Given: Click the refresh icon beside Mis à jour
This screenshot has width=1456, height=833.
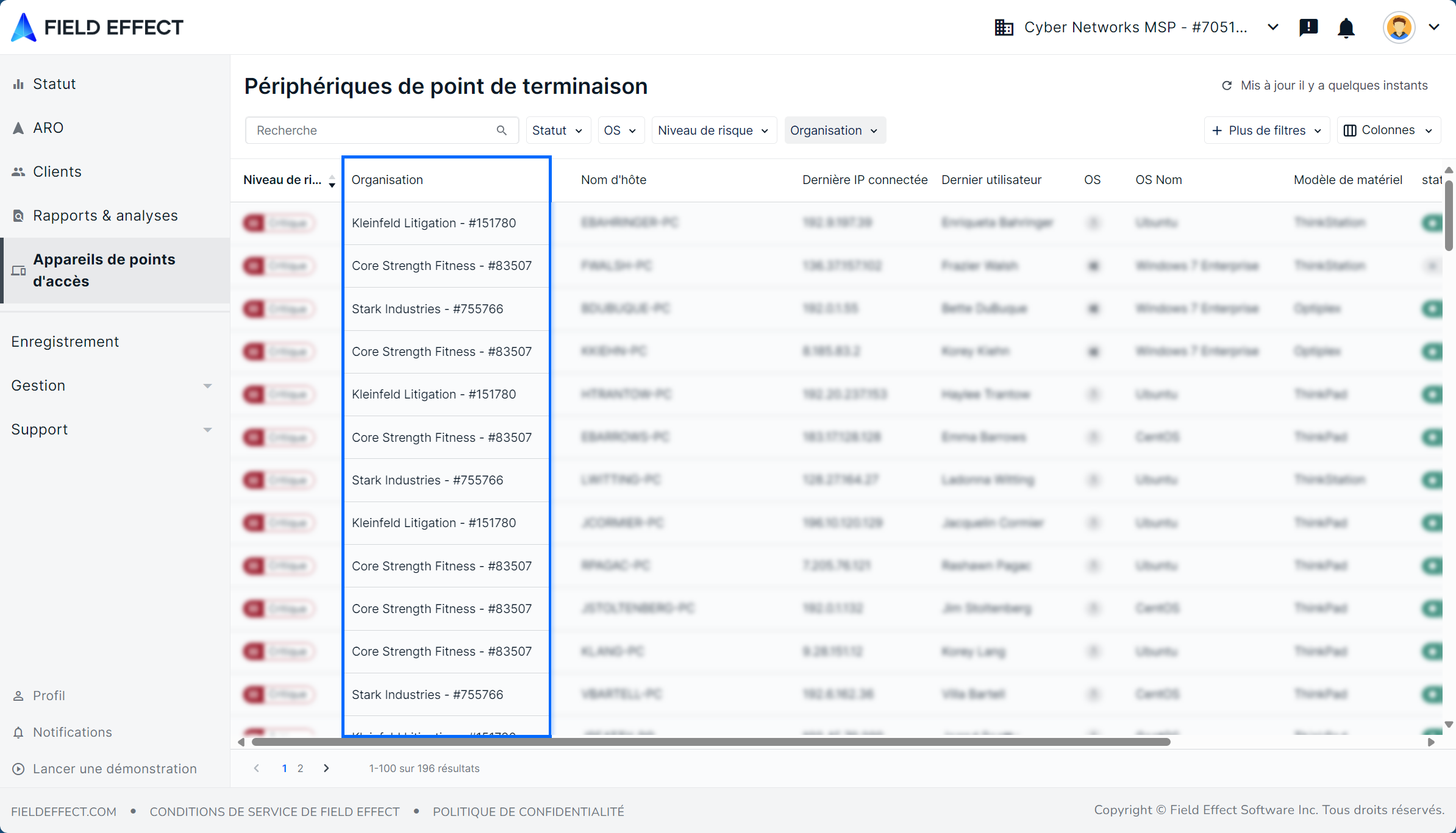Looking at the screenshot, I should point(1227,86).
